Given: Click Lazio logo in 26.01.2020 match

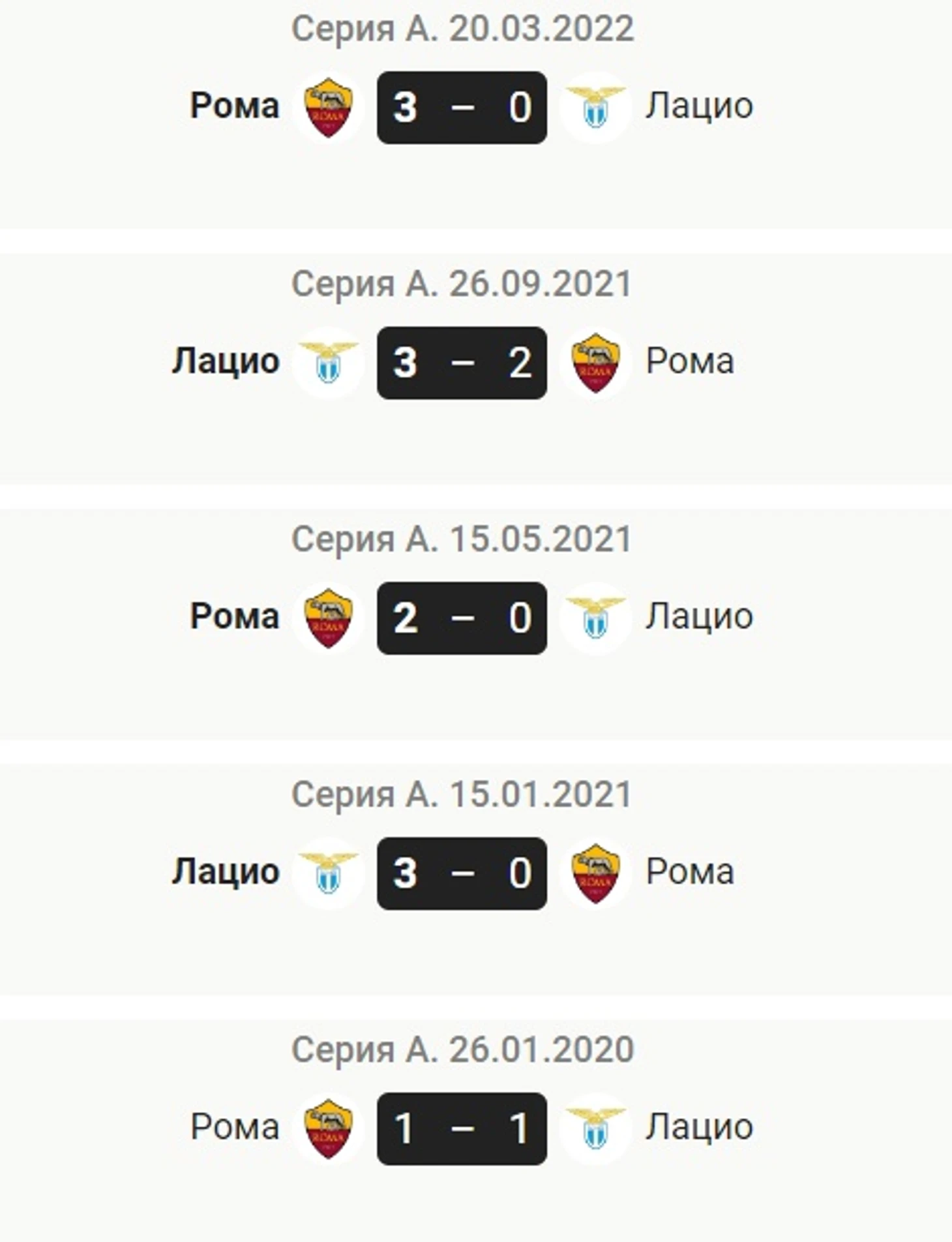Looking at the screenshot, I should [595, 1128].
